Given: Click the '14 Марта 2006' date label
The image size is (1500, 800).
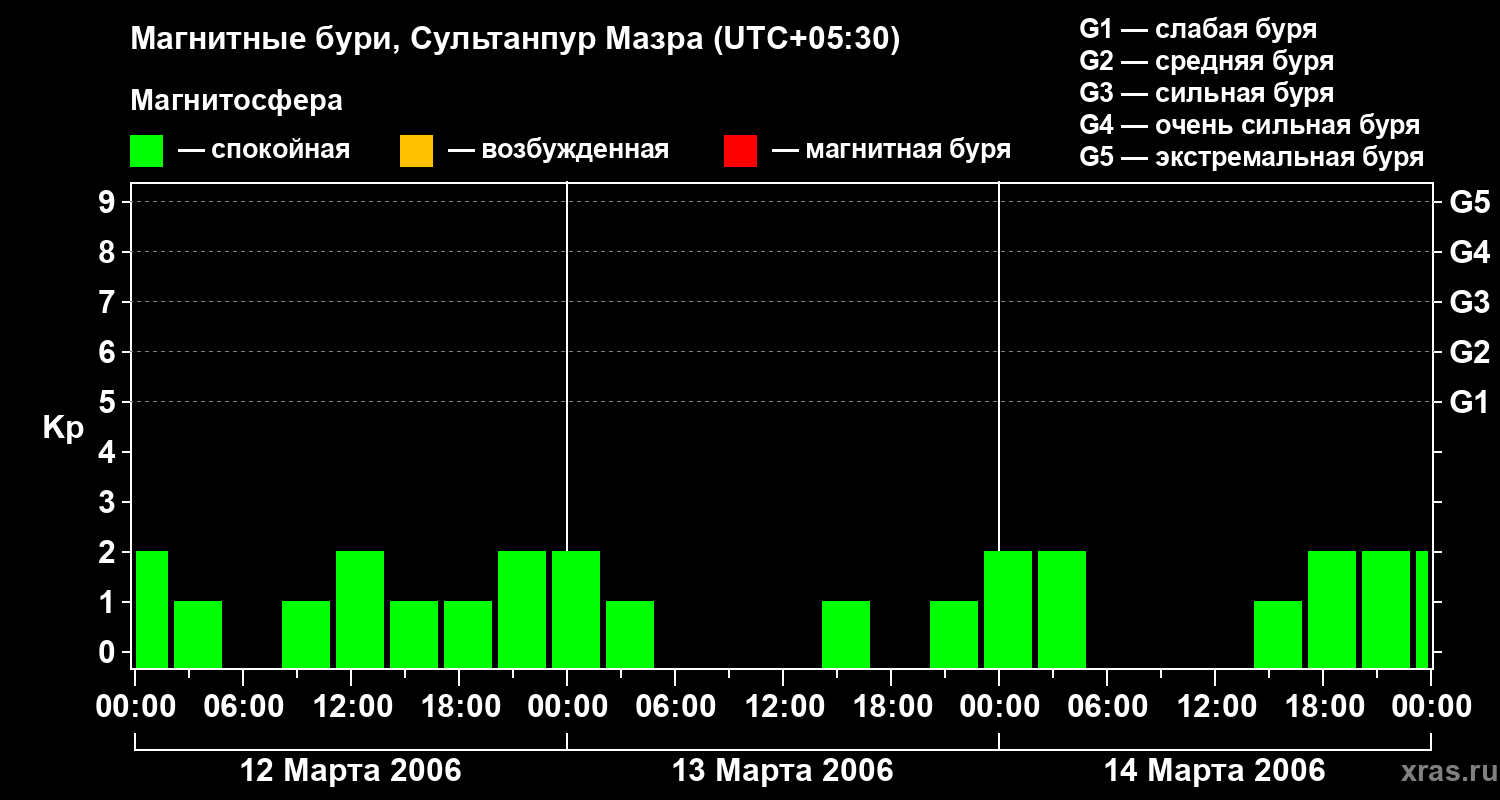Looking at the screenshot, I should [x=1215, y=771].
